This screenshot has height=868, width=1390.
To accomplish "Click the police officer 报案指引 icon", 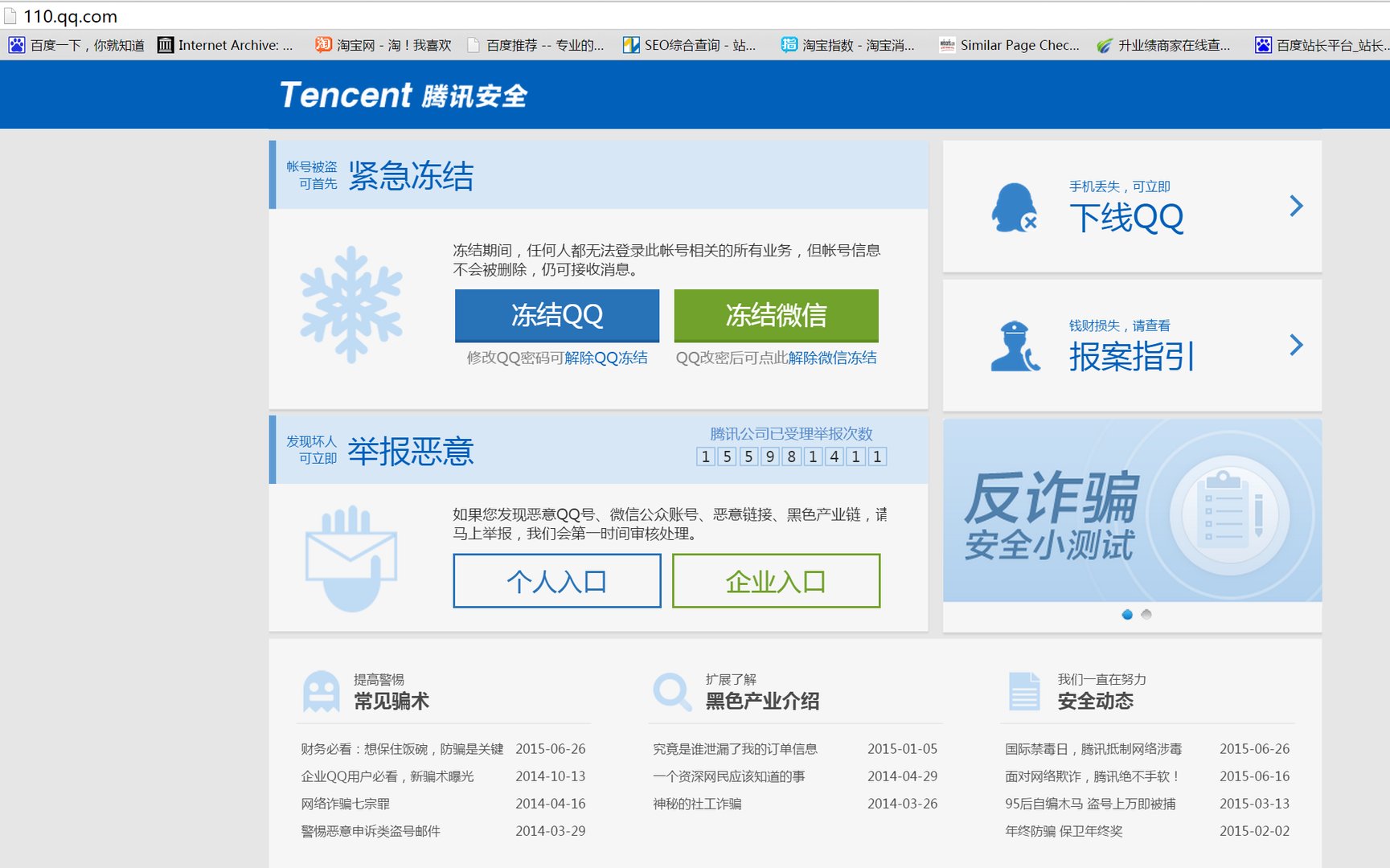I will click(x=1014, y=347).
